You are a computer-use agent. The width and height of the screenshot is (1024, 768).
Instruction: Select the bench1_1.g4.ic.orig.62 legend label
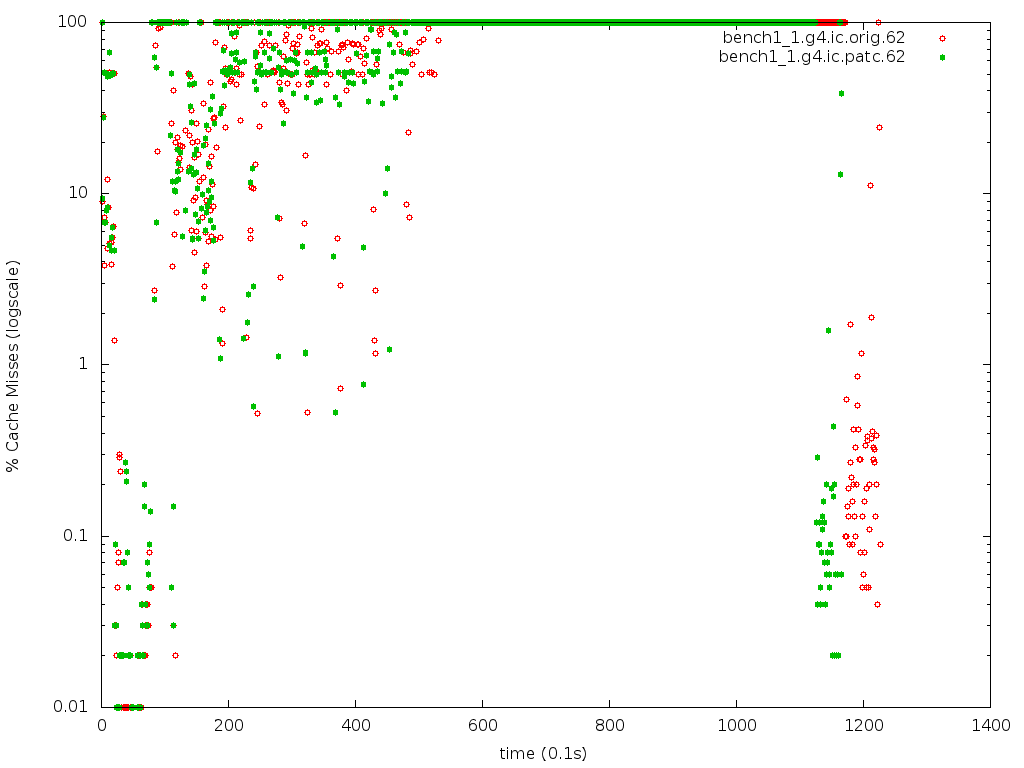pyautogui.click(x=813, y=38)
